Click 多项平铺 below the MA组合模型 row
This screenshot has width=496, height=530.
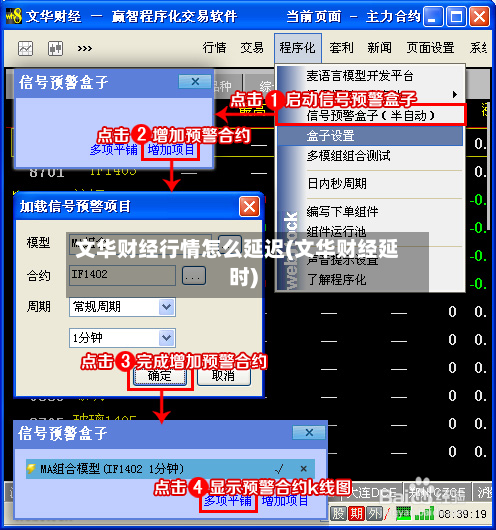pos(228,501)
